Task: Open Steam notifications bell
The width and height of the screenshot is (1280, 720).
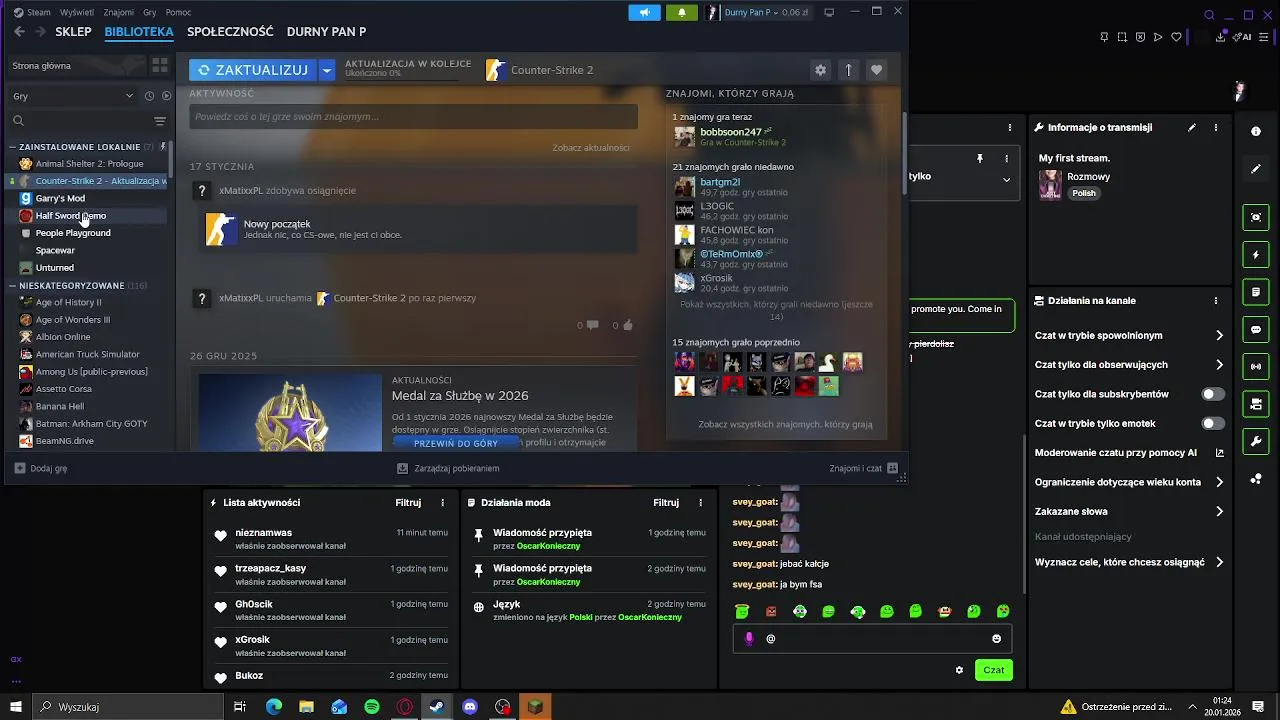Action: (682, 12)
